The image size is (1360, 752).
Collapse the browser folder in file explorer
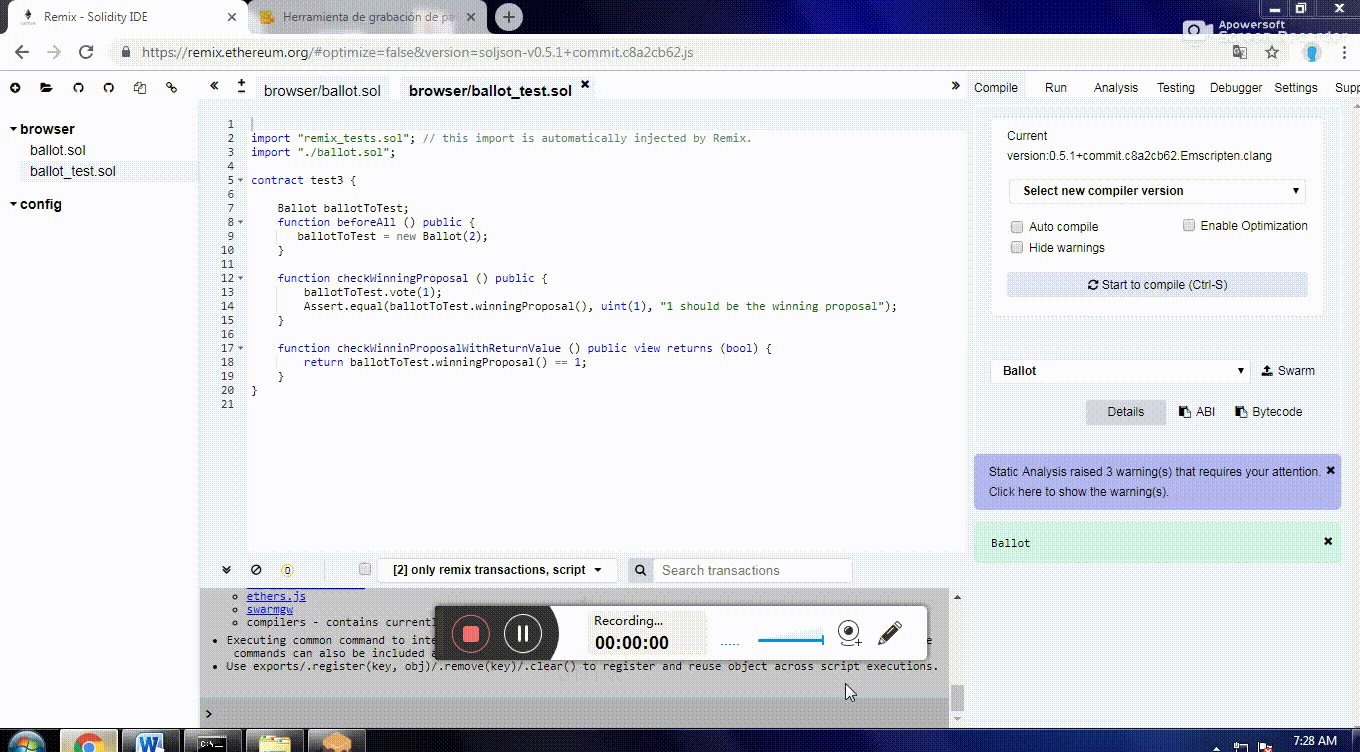pyautogui.click(x=14, y=129)
